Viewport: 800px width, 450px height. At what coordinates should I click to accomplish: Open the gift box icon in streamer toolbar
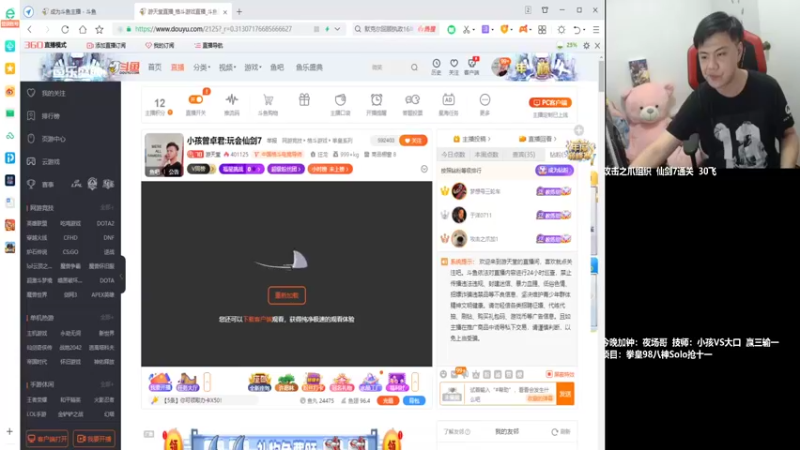pyautogui.click(x=304, y=100)
